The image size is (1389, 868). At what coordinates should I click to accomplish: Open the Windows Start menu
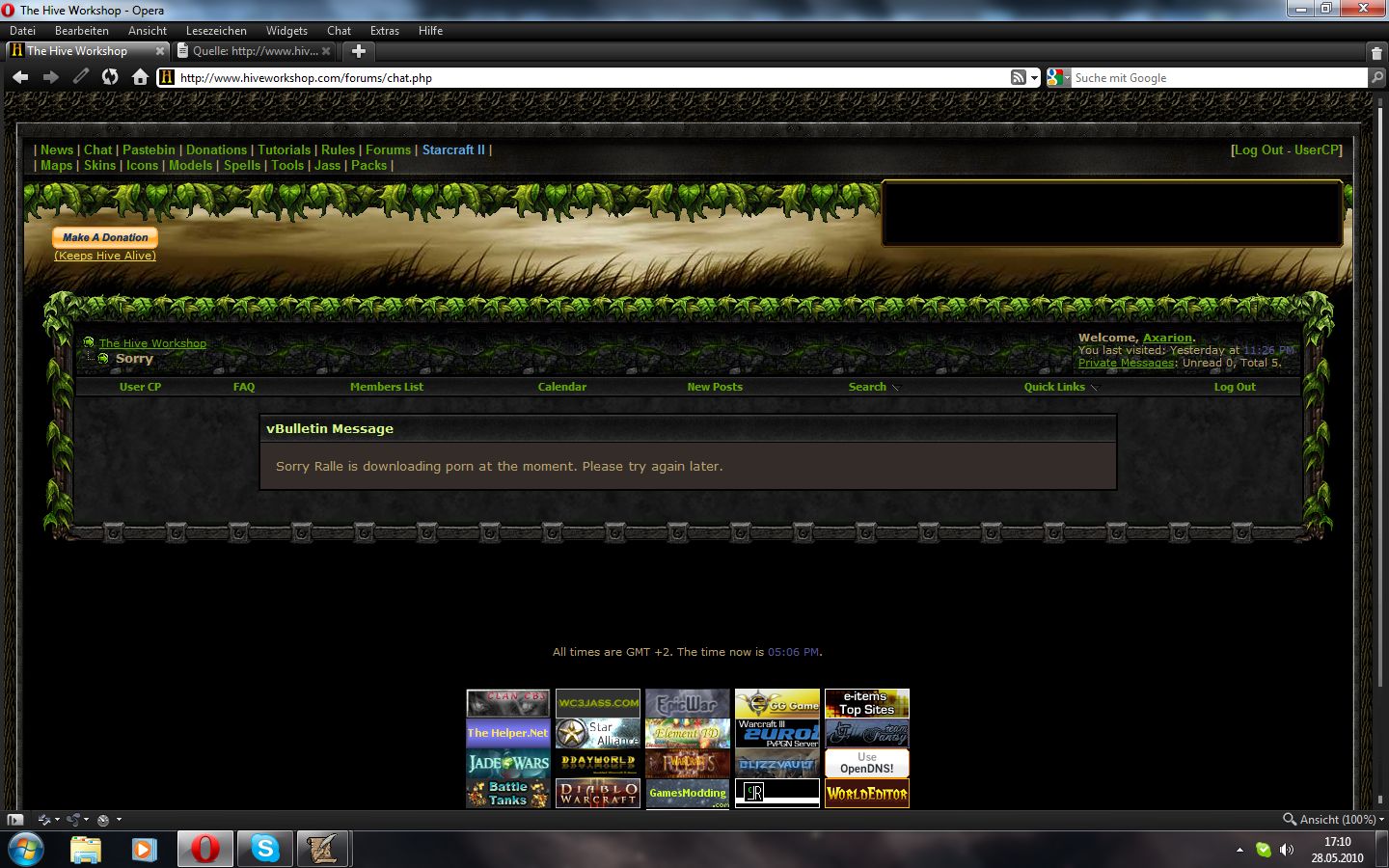[25, 850]
